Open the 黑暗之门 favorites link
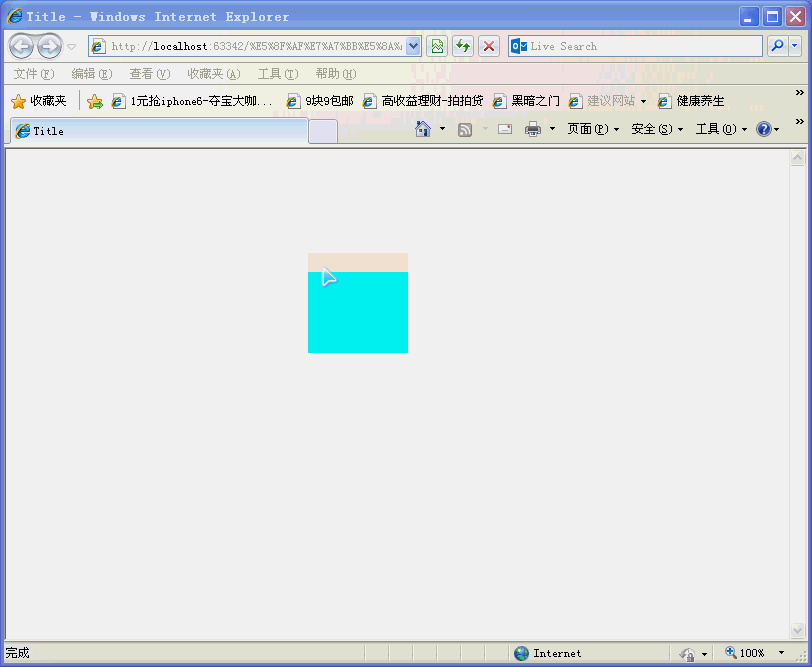The image size is (812, 667). [x=536, y=100]
